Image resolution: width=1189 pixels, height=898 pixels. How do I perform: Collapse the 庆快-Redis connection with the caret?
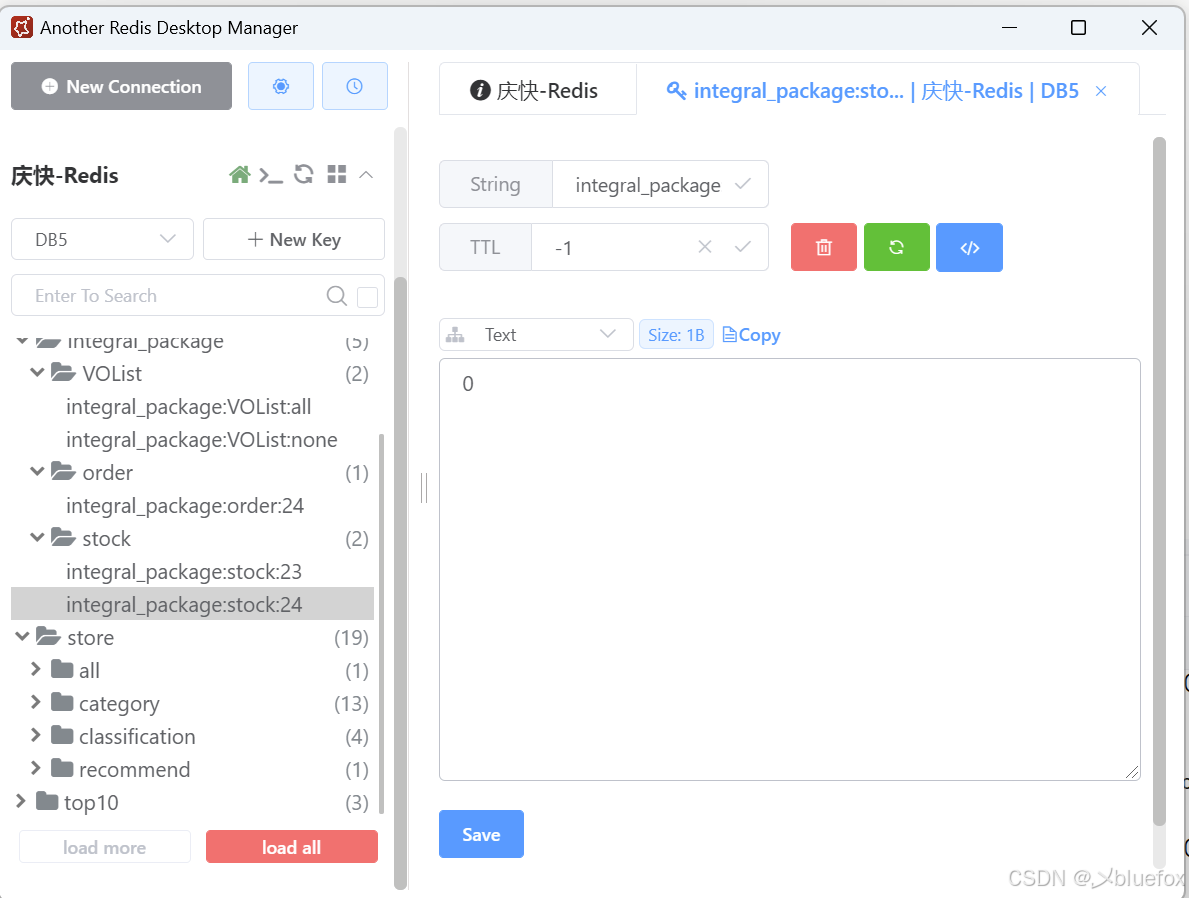[x=366, y=174]
